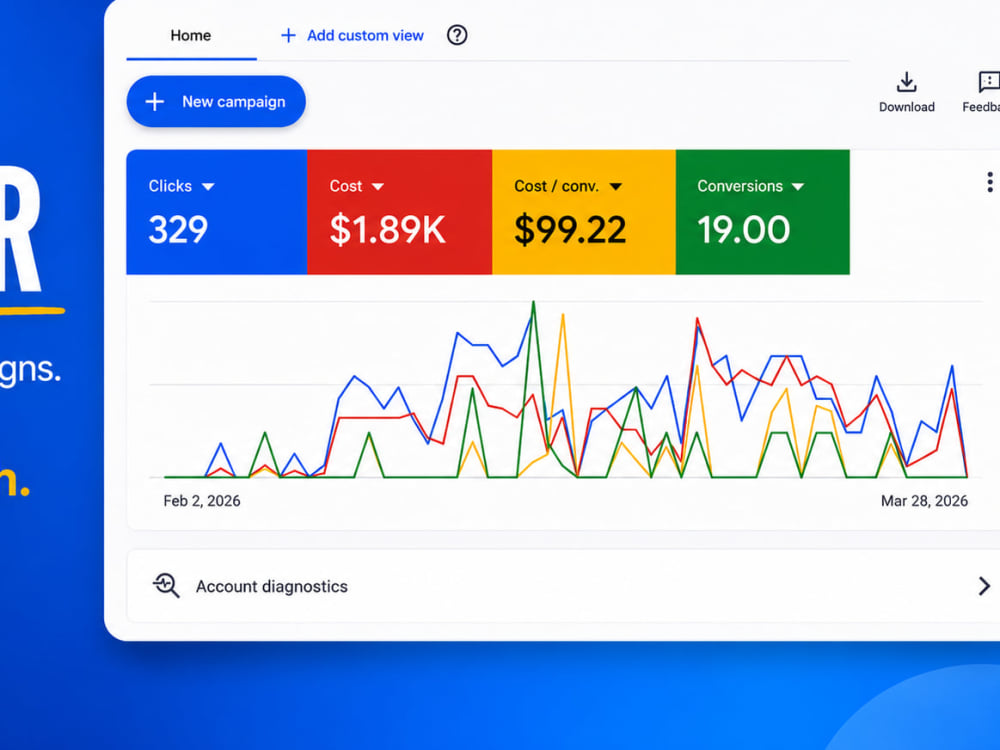
Task: Expand Account diagnostics with right chevron
Action: pos(984,586)
